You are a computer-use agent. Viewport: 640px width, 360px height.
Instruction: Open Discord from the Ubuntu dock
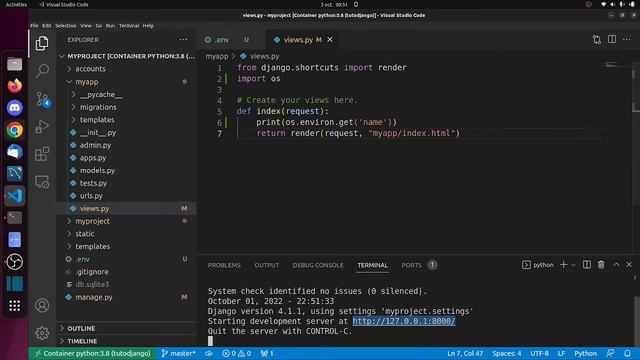coord(15,108)
